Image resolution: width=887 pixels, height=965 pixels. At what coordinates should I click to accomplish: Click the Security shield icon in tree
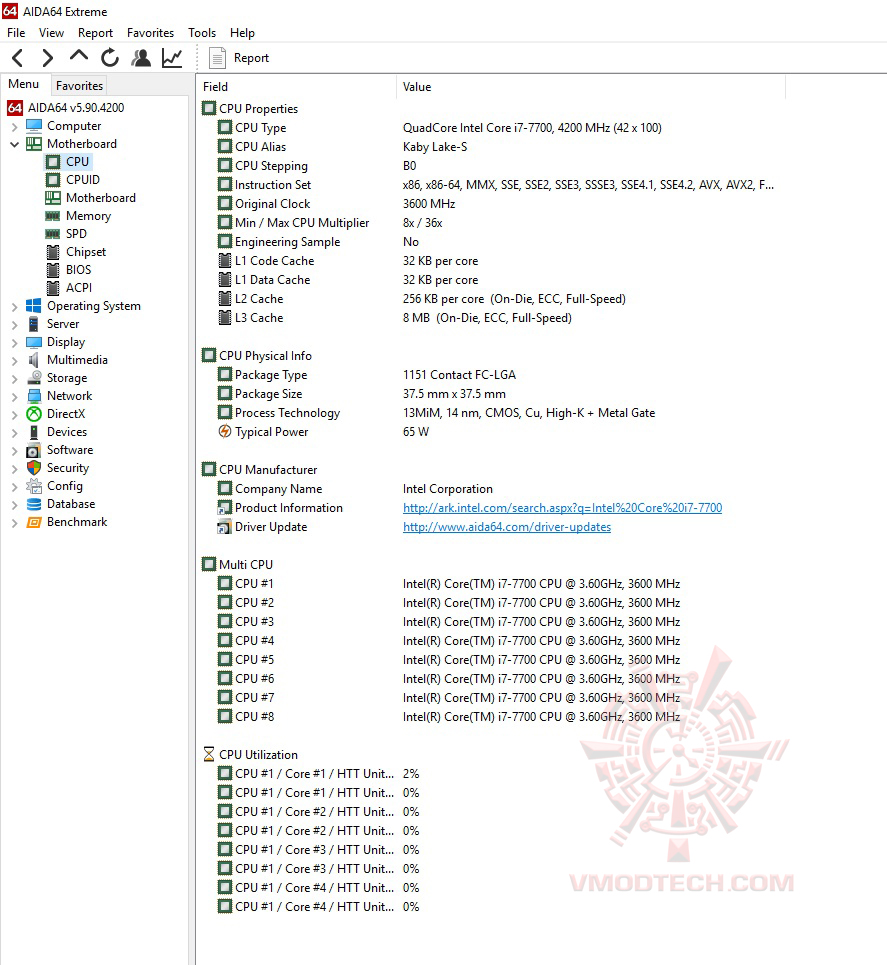34,468
